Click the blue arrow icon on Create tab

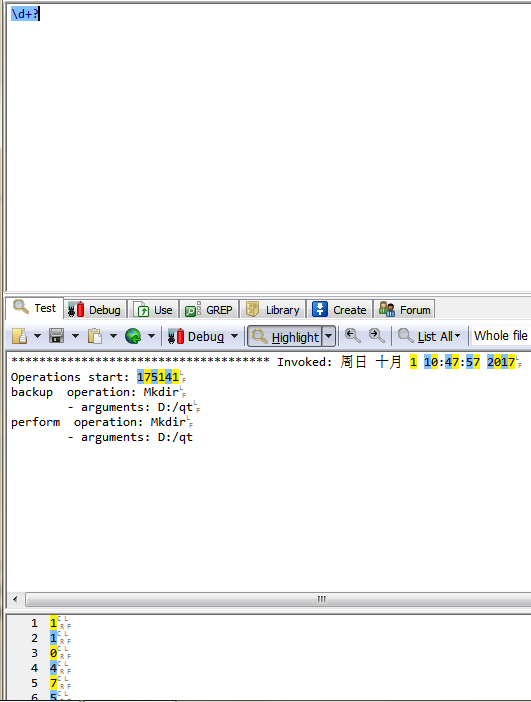point(320,309)
